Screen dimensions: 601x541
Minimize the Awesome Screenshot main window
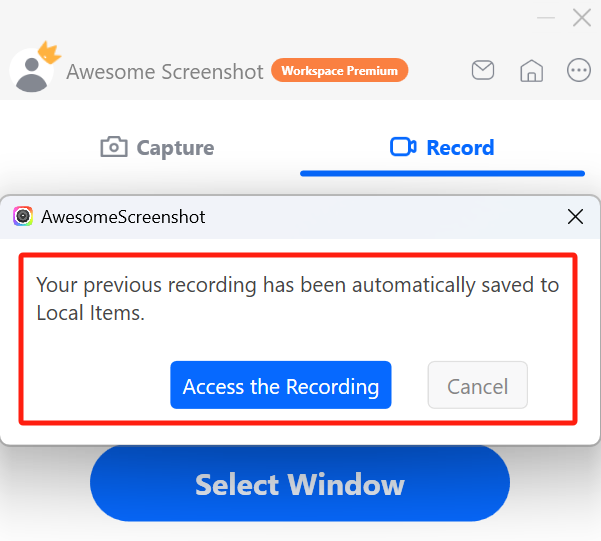[x=545, y=17]
